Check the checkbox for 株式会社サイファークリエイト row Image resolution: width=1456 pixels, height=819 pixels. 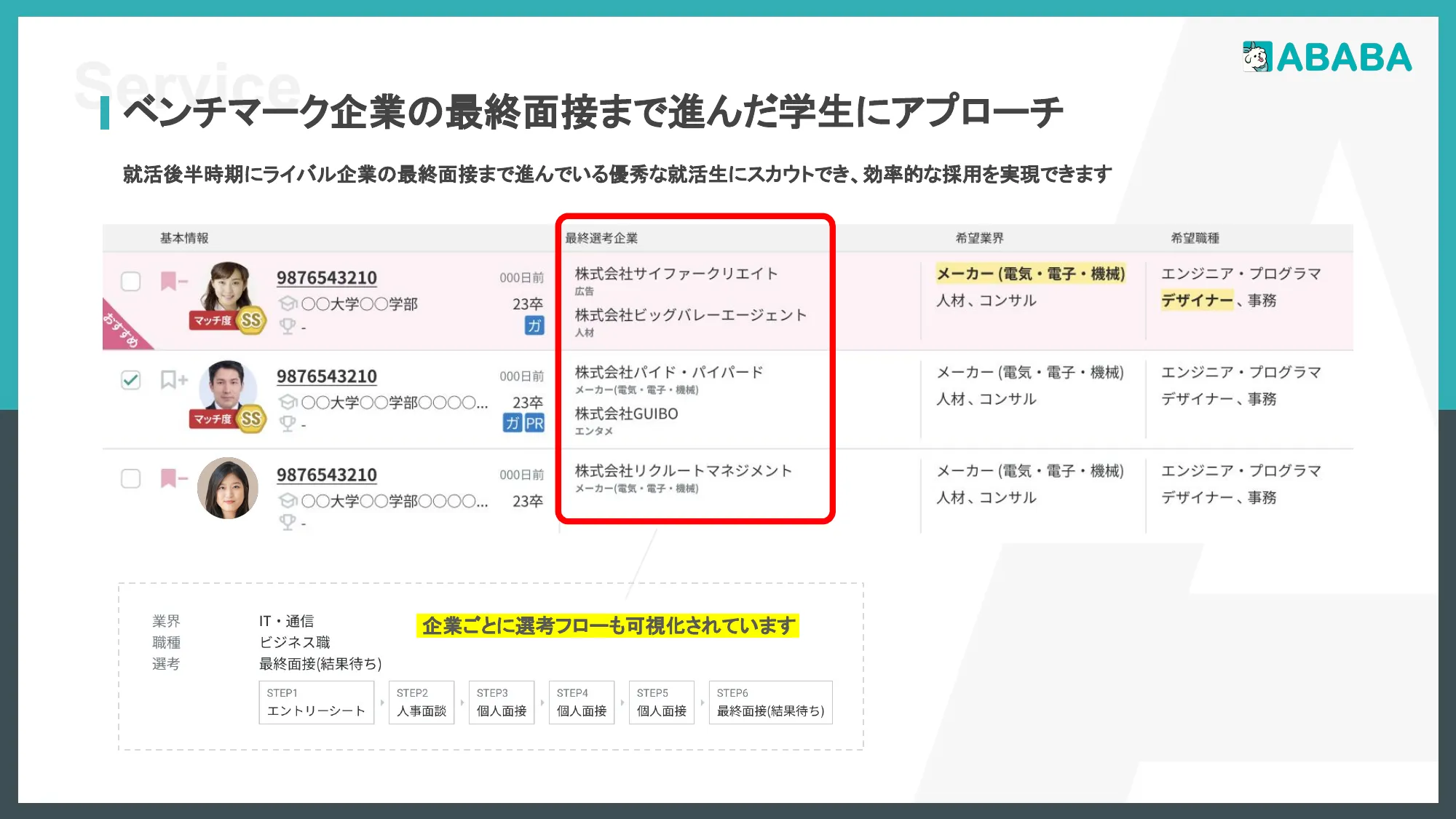tap(130, 281)
